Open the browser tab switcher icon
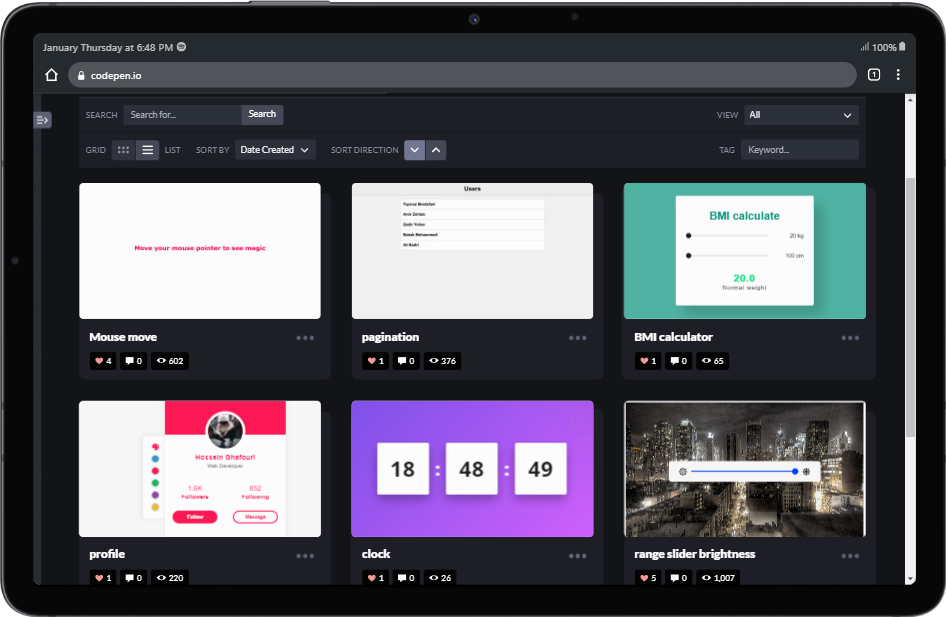The image size is (946, 617). coord(873,75)
